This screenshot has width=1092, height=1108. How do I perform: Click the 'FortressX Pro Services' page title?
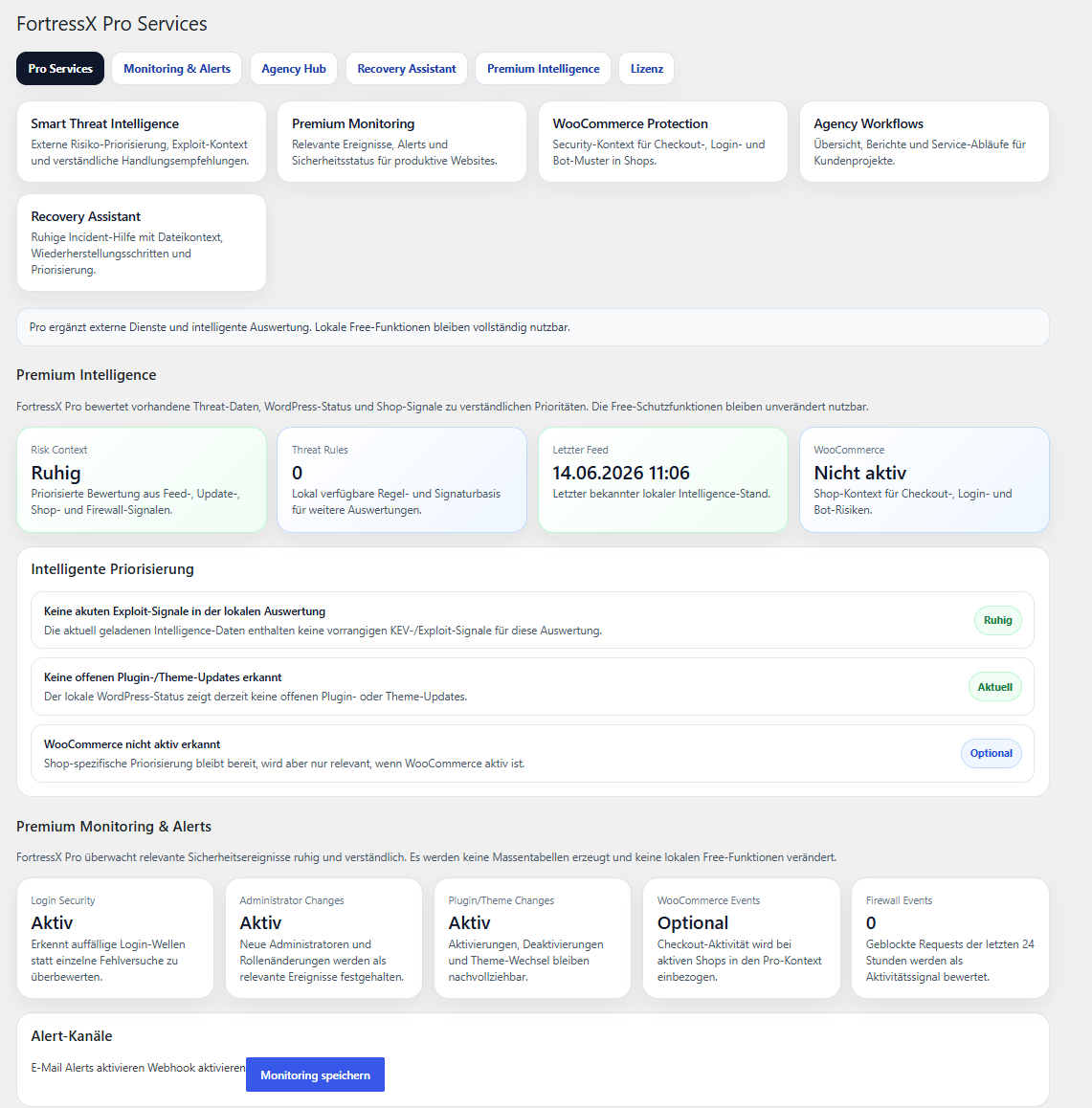[x=112, y=24]
